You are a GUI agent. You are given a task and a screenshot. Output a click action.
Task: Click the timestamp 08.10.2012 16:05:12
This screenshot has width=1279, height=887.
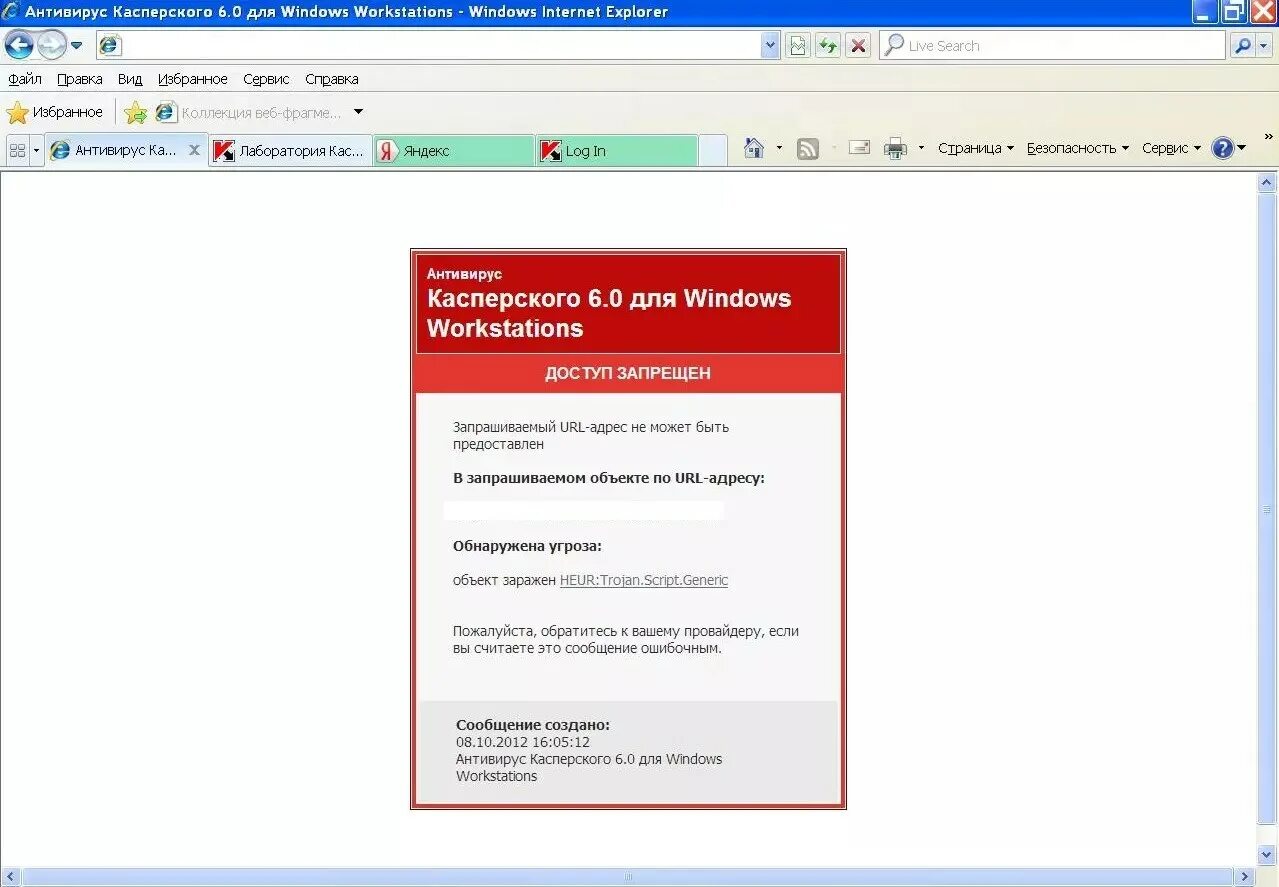523,742
